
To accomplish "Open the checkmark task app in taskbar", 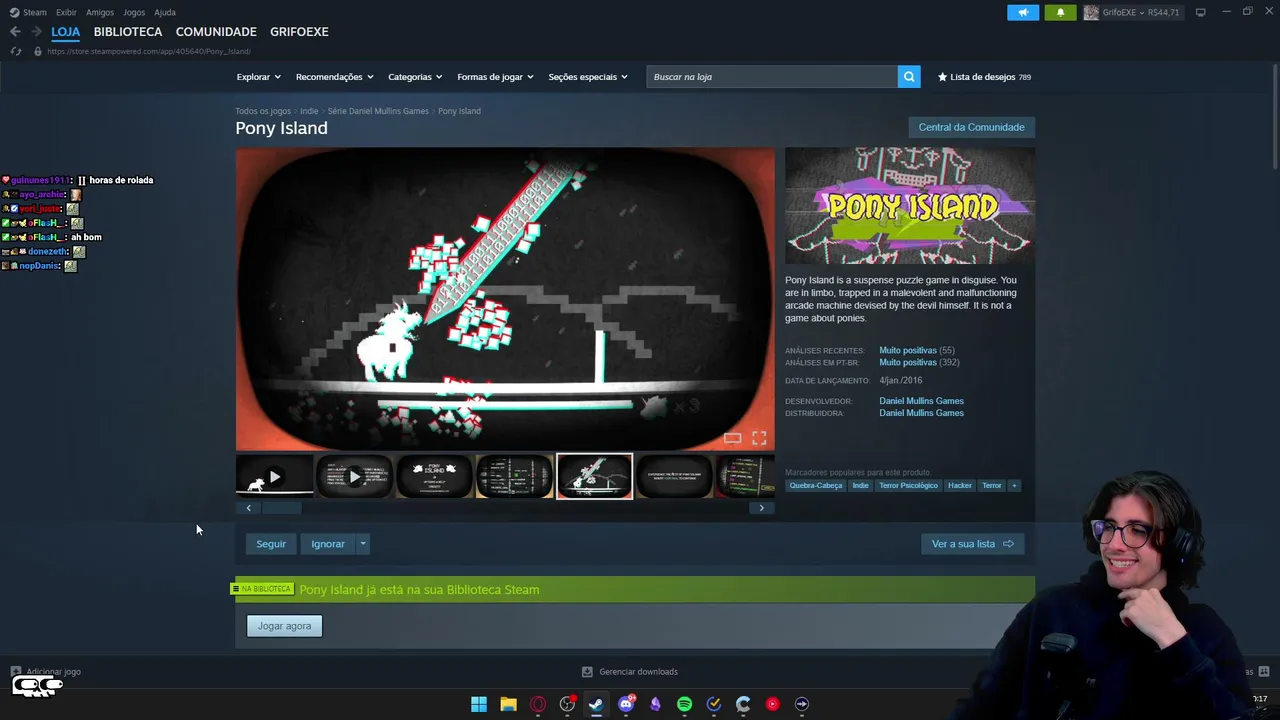I will coord(714,704).
